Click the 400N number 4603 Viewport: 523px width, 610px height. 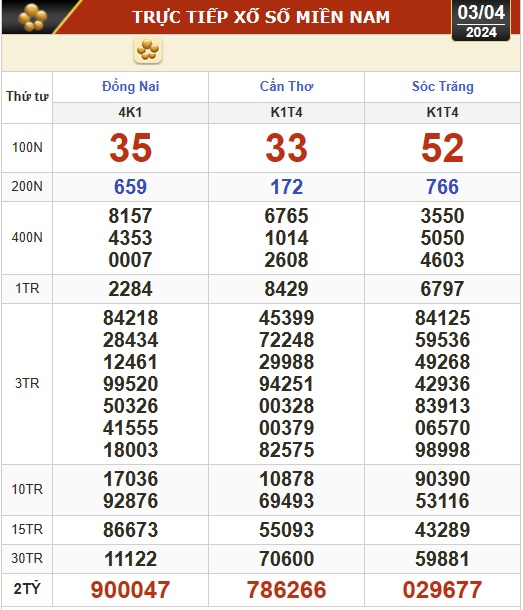pyautogui.click(x=442, y=260)
